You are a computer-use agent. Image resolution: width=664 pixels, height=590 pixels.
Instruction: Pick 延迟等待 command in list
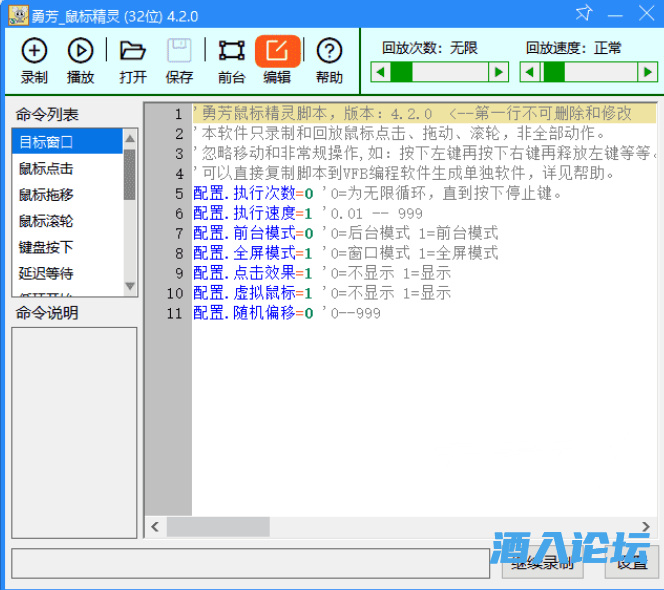click(66, 272)
